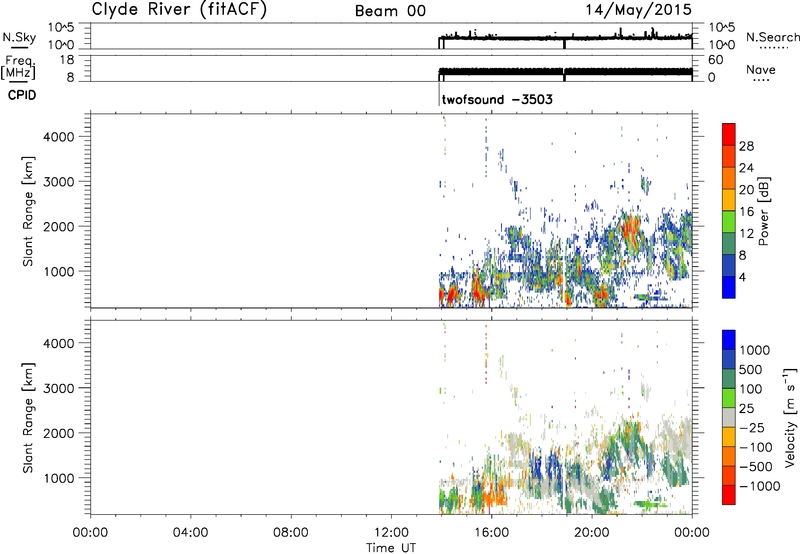Click the 28 tick on power colorbar
Screen dimensions: 800x554
746,146
